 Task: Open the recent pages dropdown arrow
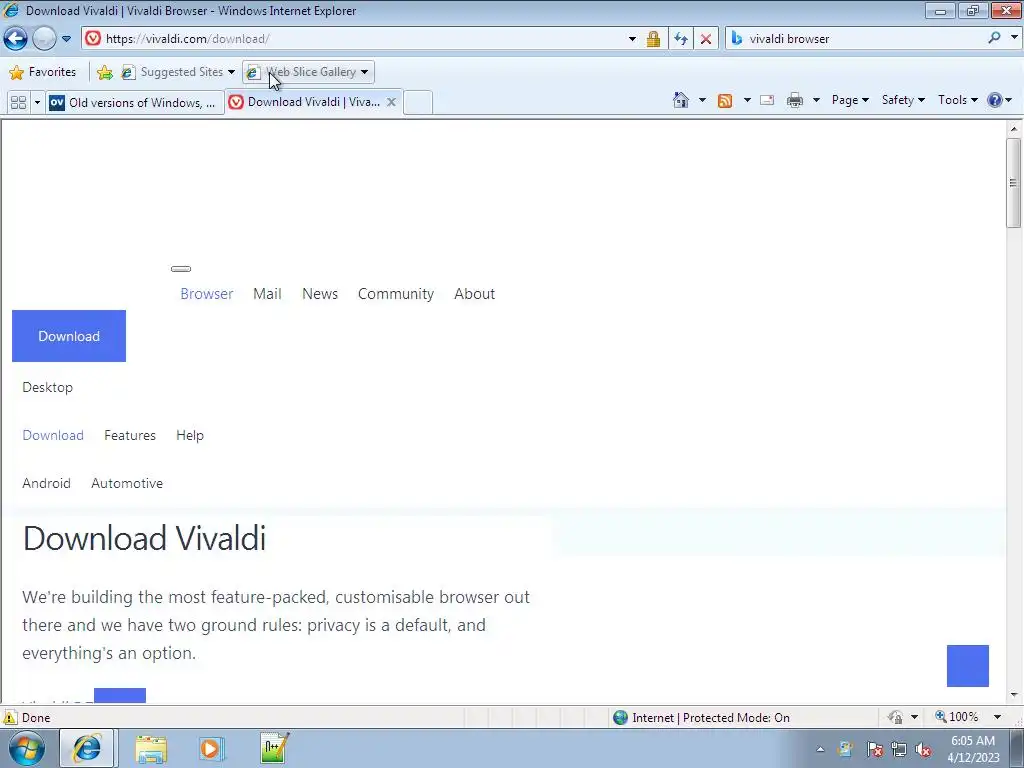click(x=67, y=39)
